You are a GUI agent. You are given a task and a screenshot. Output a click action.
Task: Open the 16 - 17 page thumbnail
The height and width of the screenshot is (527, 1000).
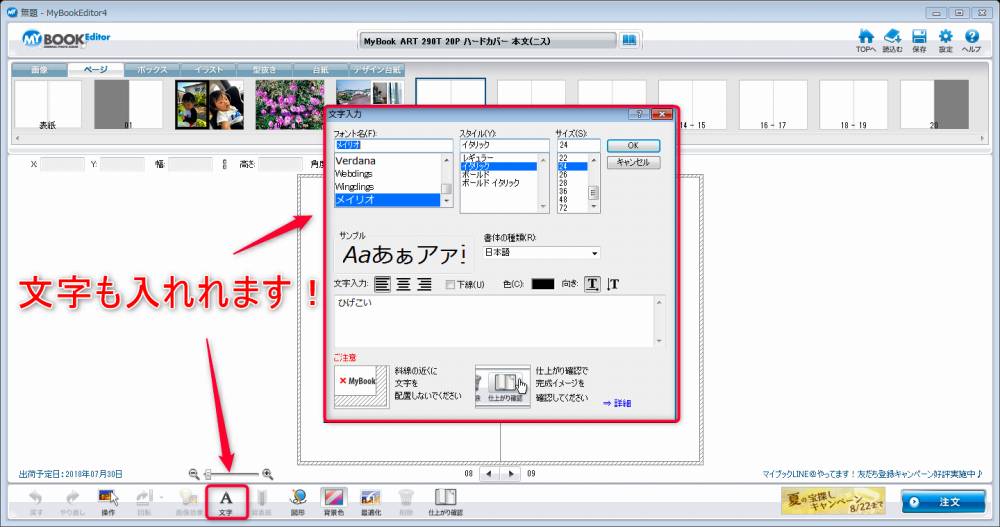click(773, 104)
